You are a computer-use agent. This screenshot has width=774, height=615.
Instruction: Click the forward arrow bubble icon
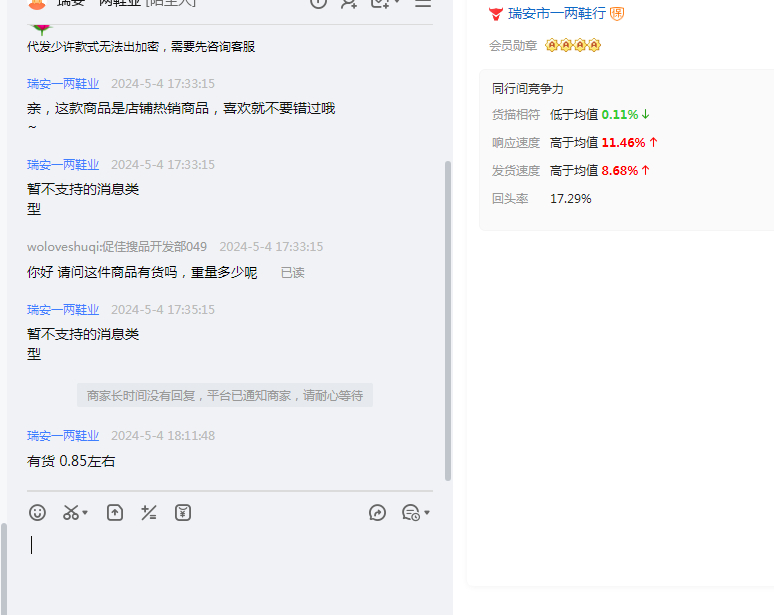tap(377, 512)
